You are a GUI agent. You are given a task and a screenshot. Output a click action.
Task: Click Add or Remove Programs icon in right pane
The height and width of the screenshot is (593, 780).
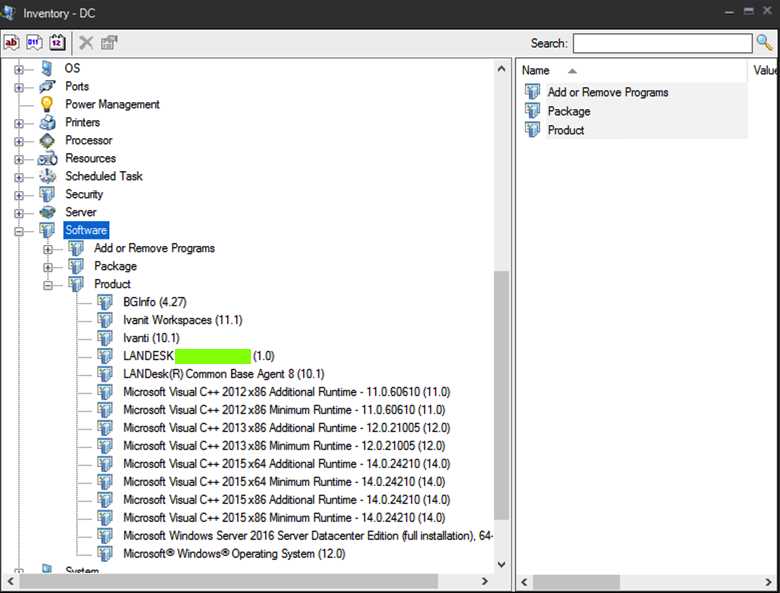[x=532, y=92]
